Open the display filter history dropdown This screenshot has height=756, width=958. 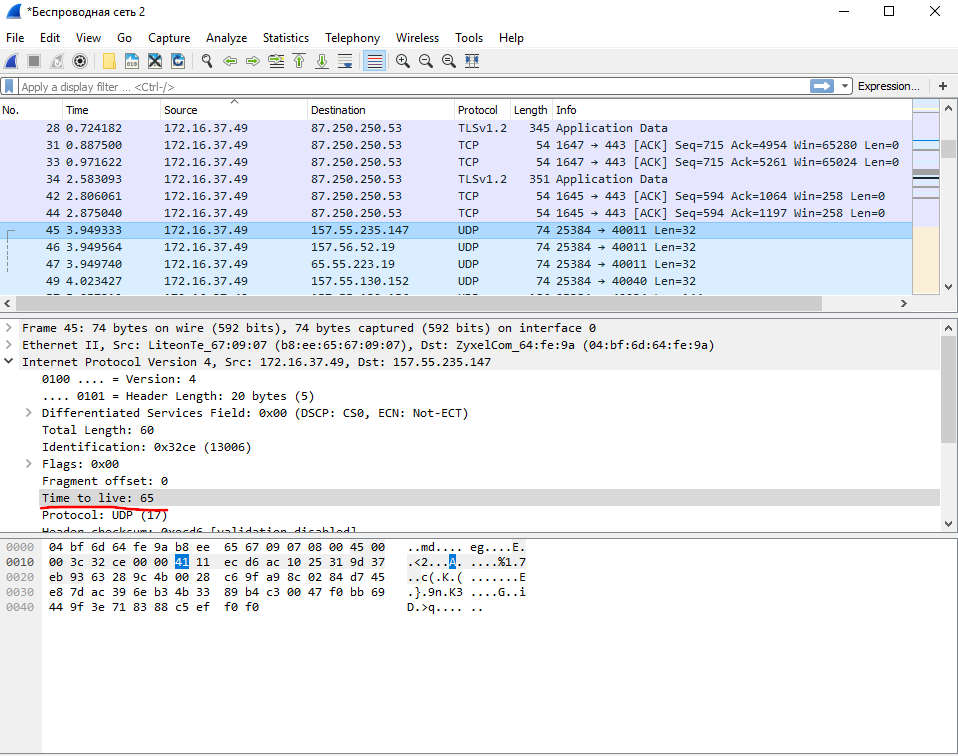845,87
